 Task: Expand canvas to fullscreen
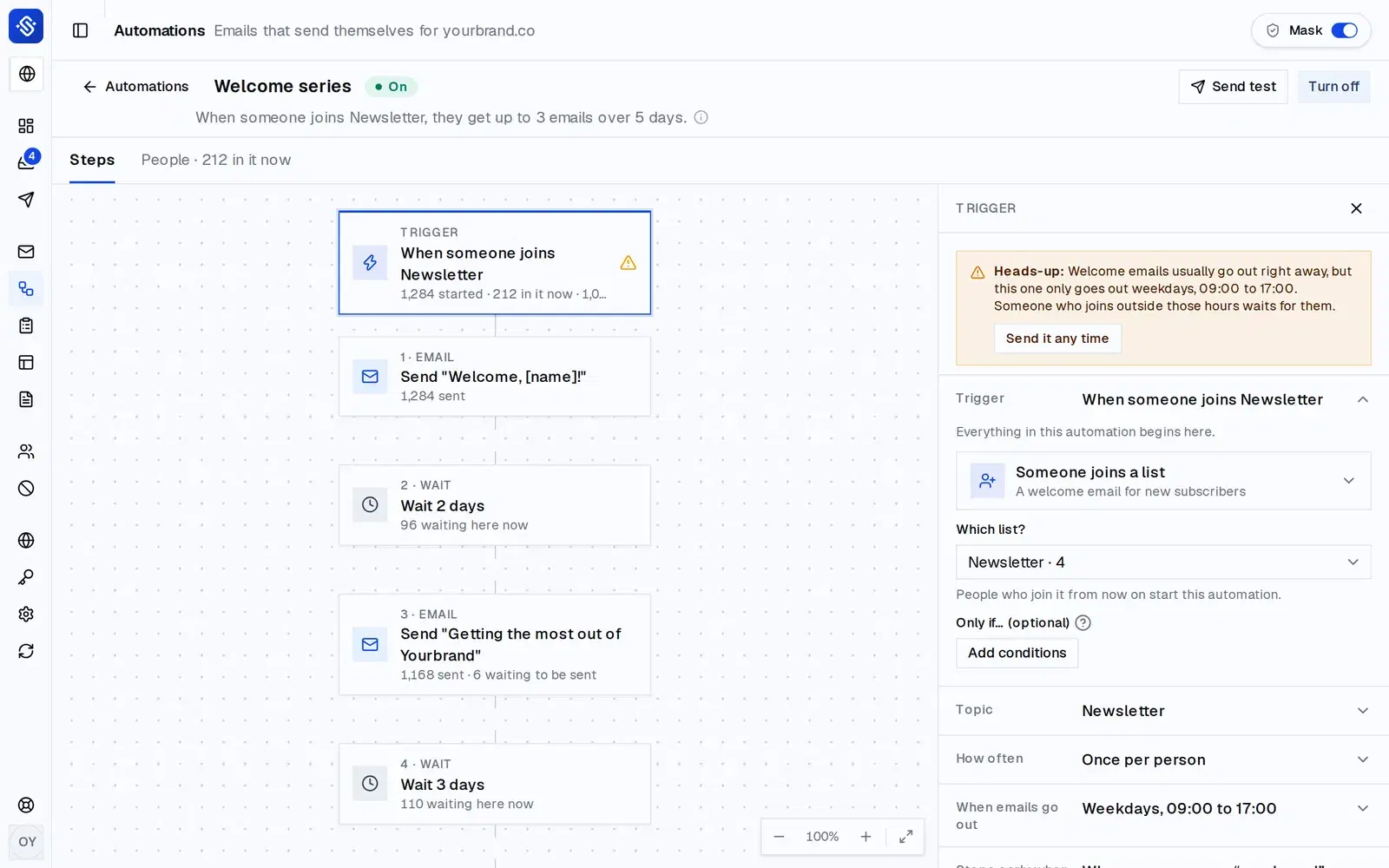coord(905,837)
